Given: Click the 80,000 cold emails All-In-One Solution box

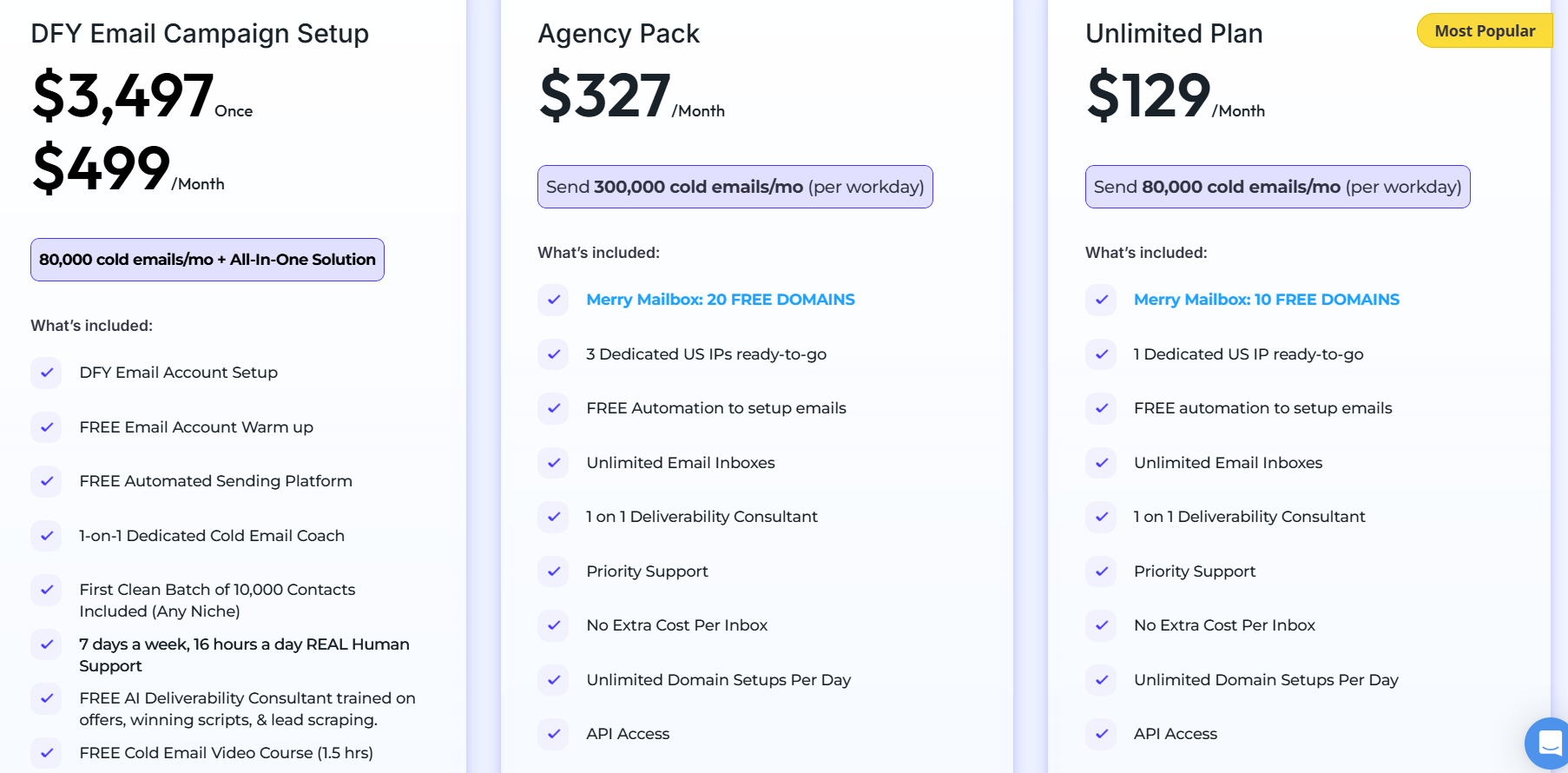Looking at the screenshot, I should (207, 259).
